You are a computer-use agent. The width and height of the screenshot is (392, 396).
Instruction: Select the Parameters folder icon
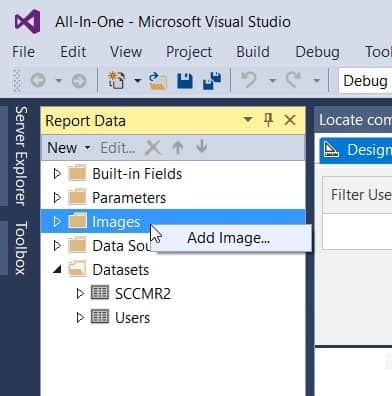point(77,197)
